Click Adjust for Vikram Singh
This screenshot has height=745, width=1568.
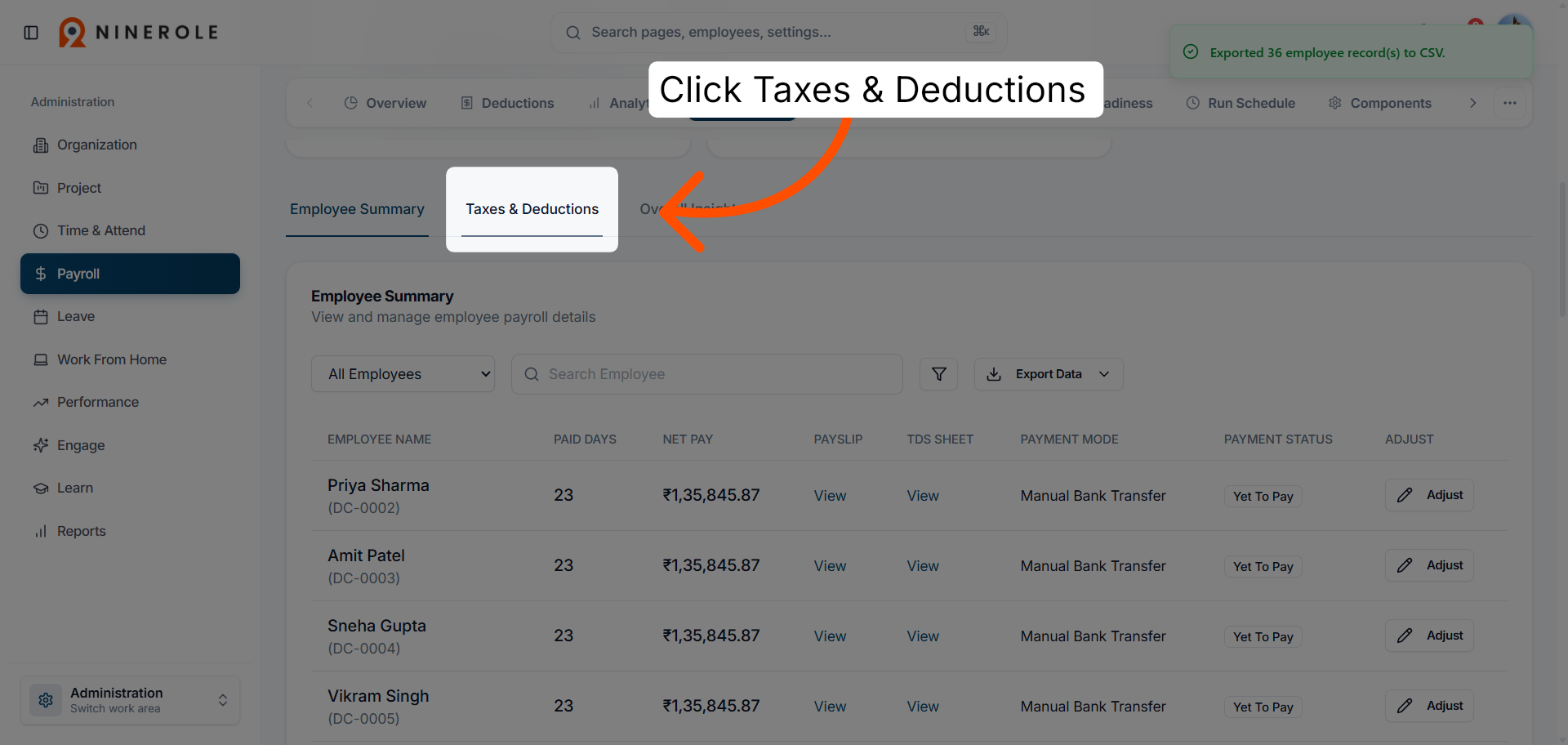tap(1429, 706)
